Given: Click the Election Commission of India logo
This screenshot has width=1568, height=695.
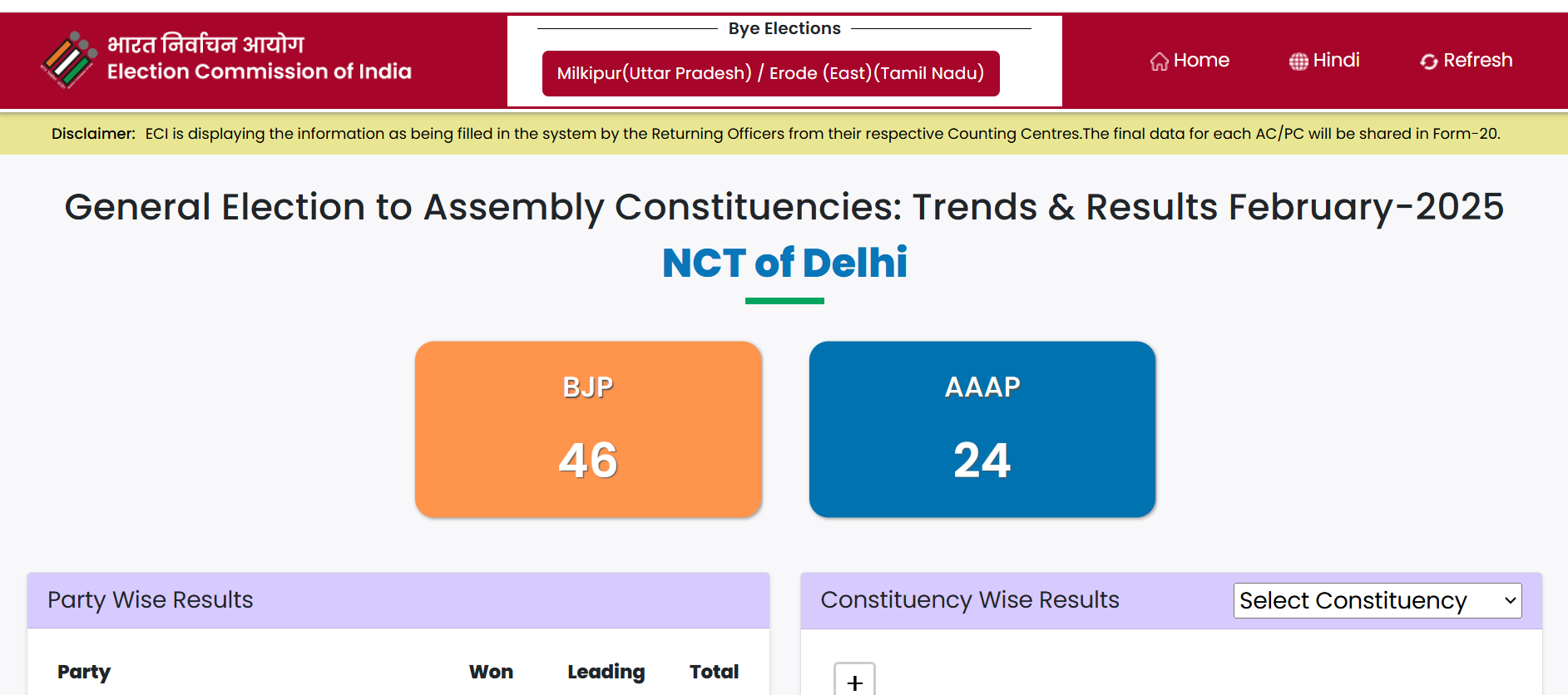Looking at the screenshot, I should click(x=68, y=60).
